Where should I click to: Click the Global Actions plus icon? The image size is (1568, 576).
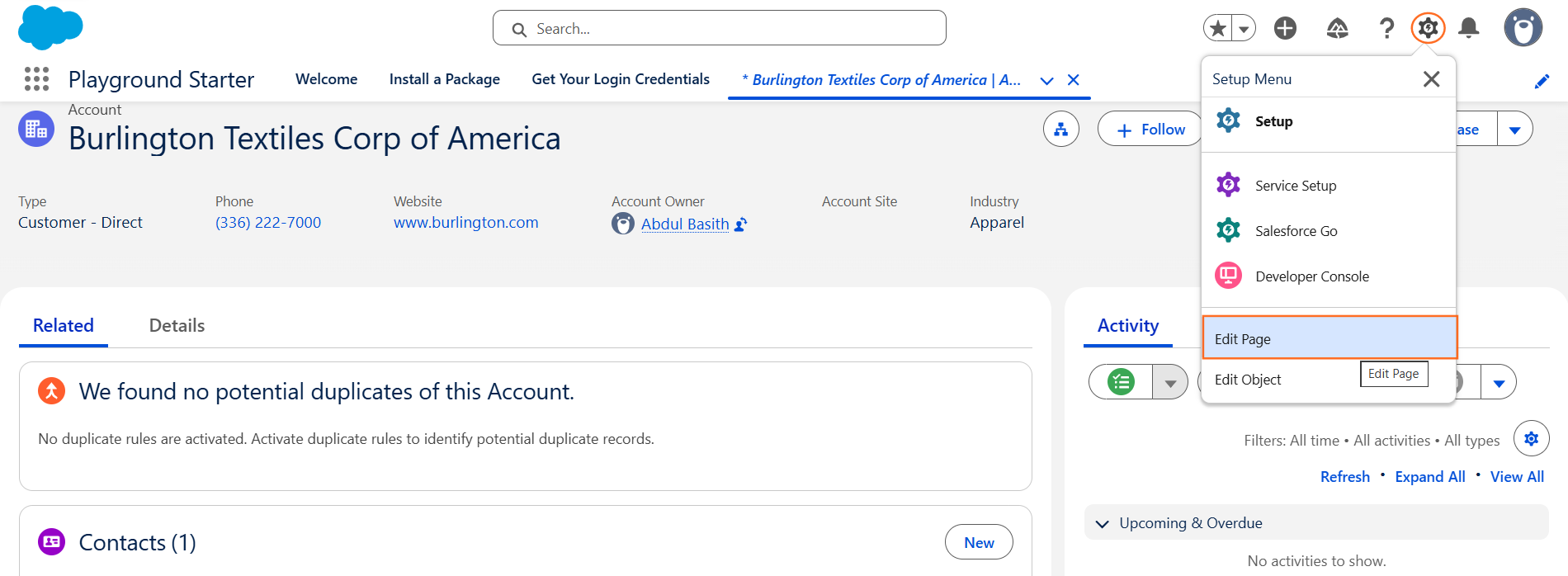pos(1285,28)
